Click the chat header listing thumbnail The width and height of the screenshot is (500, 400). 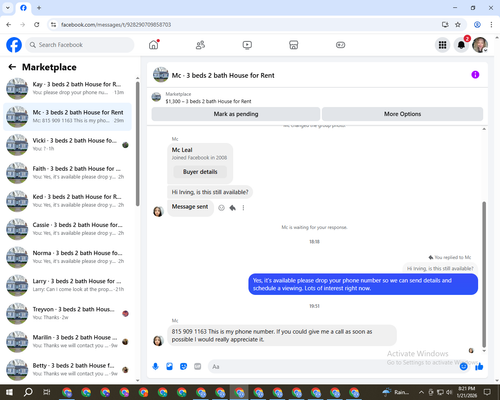tap(161, 75)
